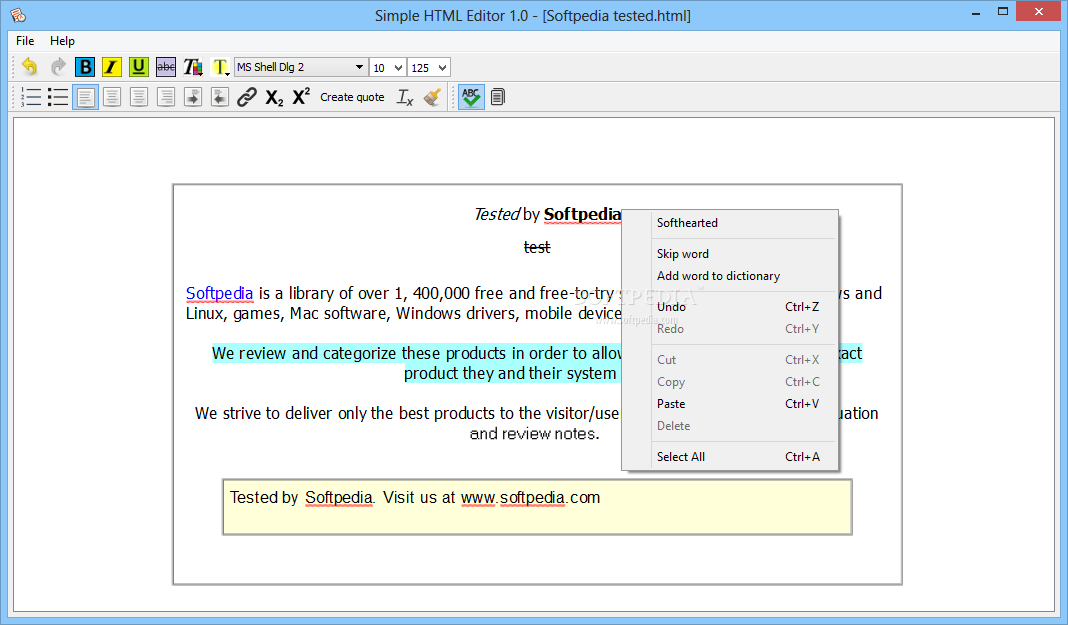Center-align the text
This screenshot has height=625, width=1068.
(x=112, y=97)
